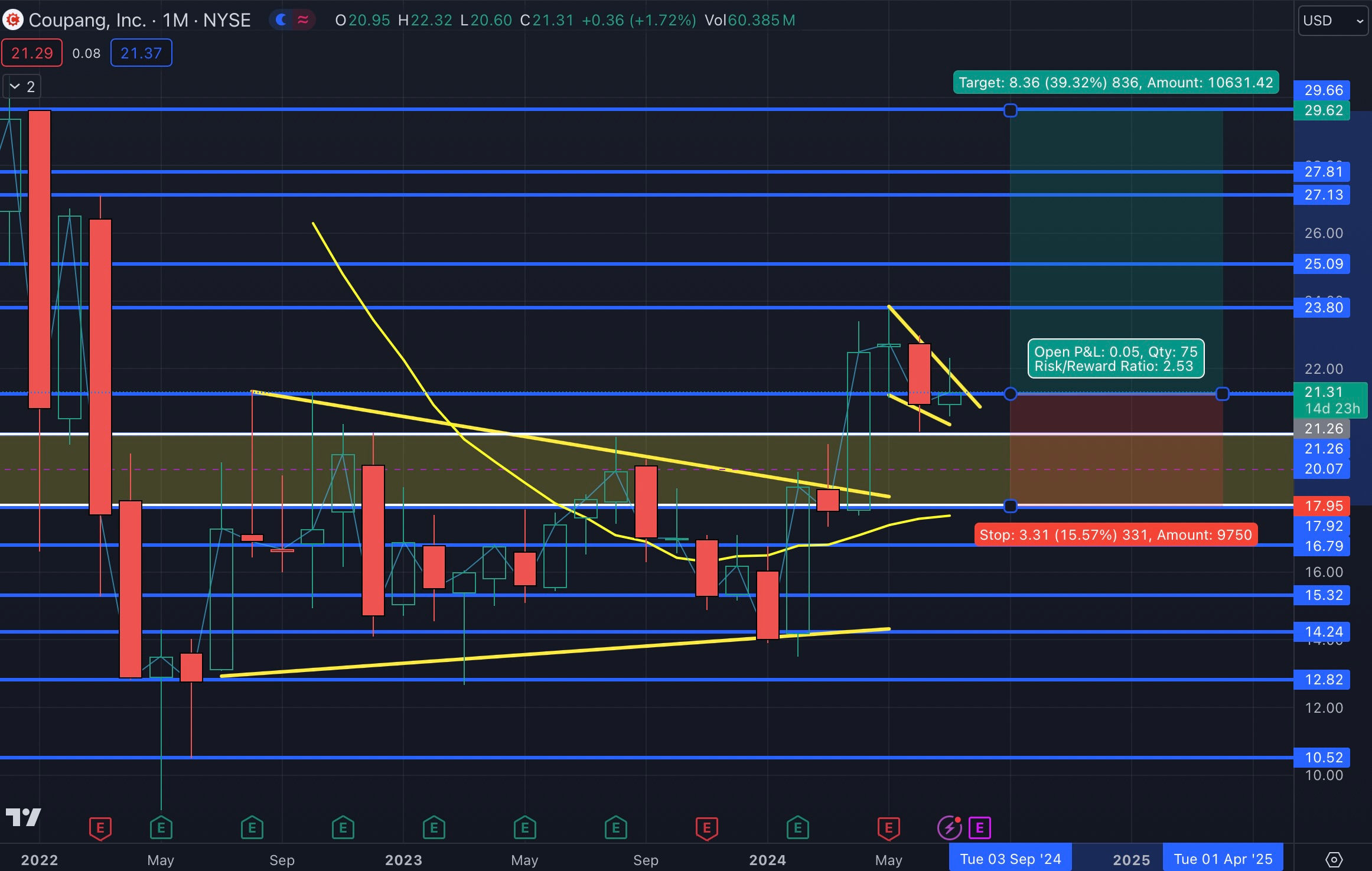Click the purple lightning news event icon
This screenshot has width=1372, height=871.
949,828
